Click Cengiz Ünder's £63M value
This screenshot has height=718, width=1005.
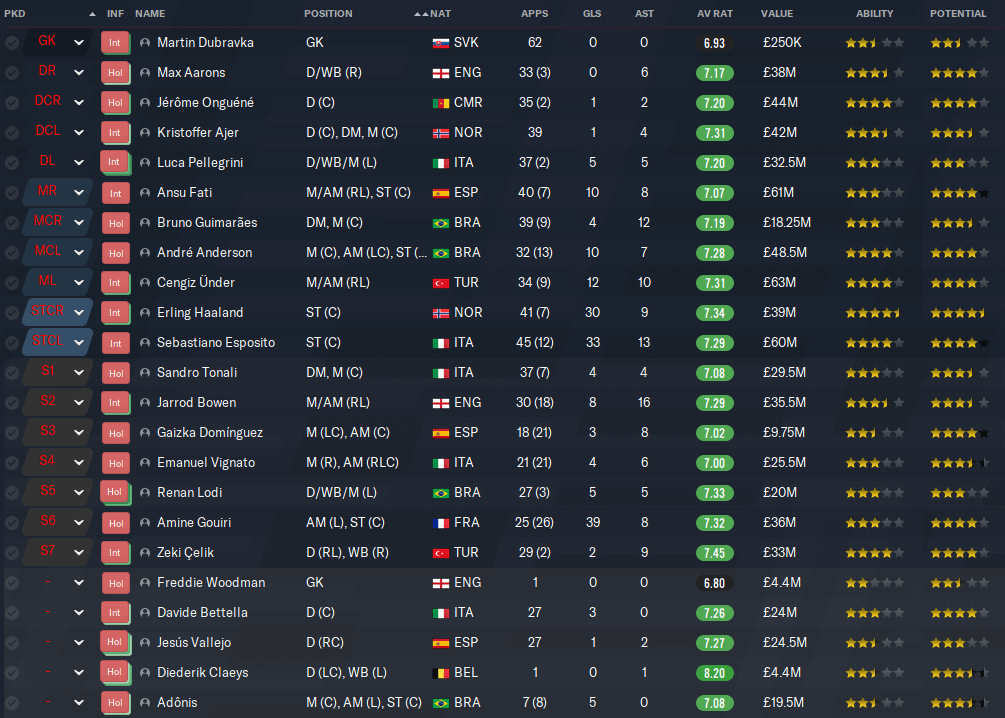tap(779, 283)
